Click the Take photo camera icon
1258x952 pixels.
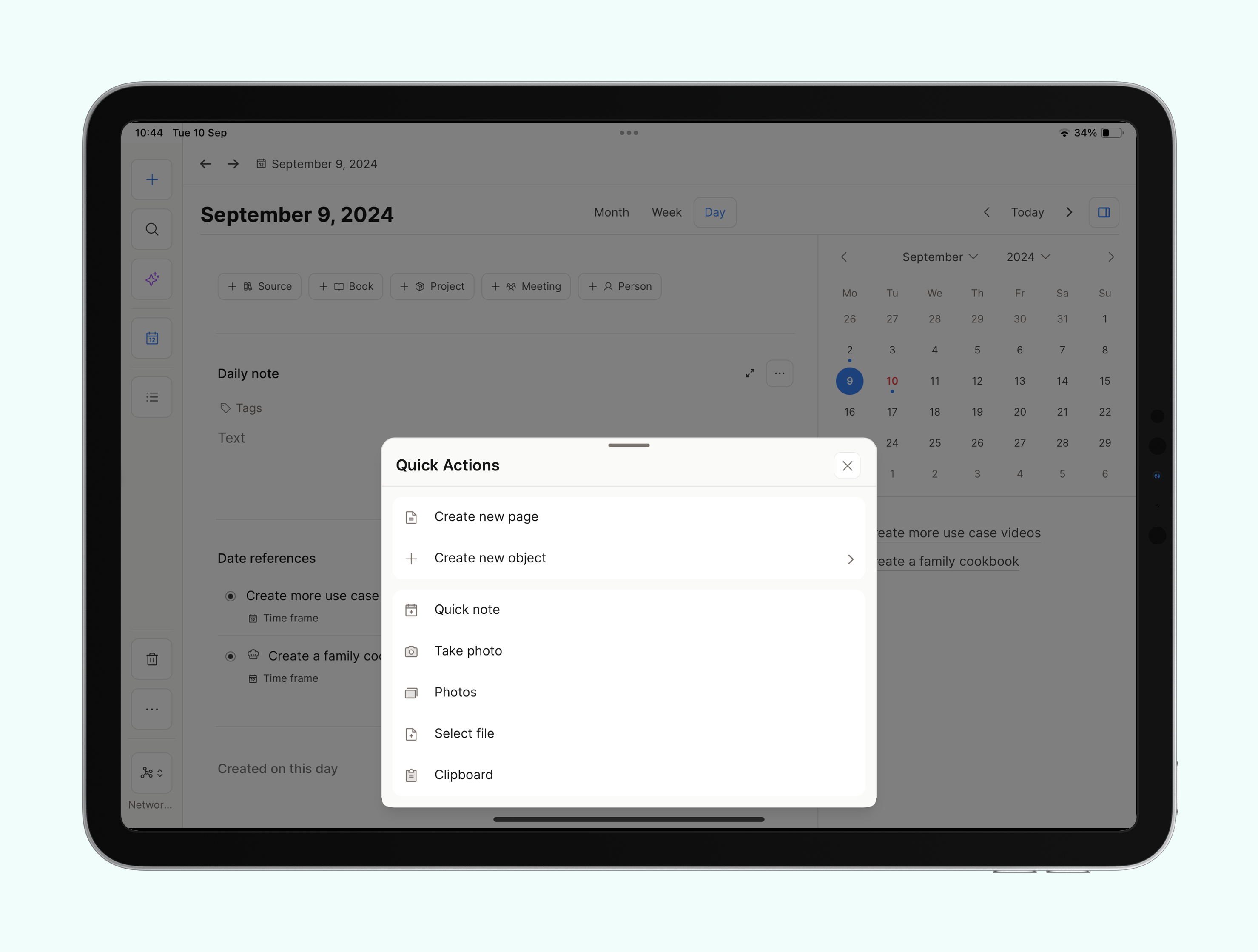tap(410, 651)
